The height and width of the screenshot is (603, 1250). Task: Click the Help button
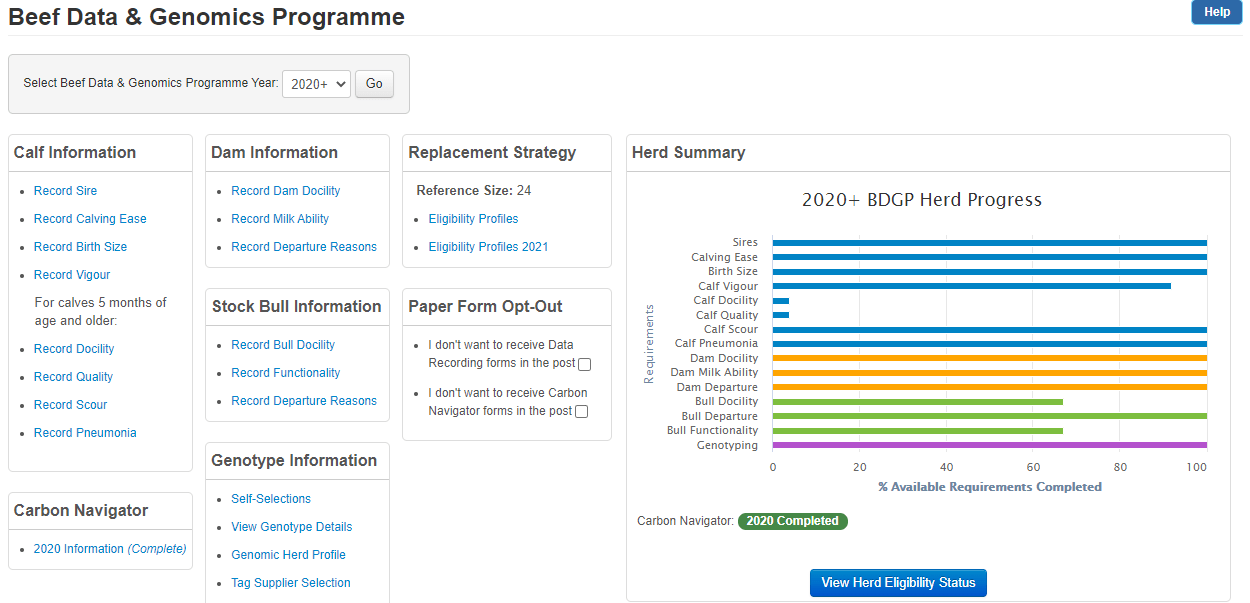tap(1216, 12)
